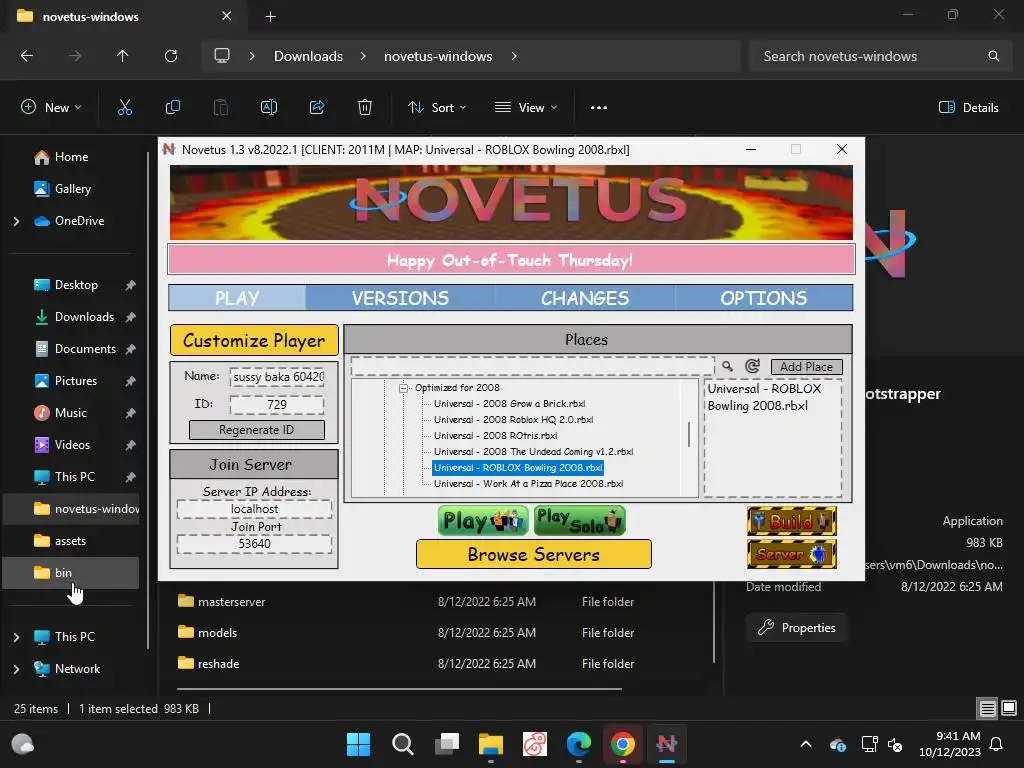Open the Windows Start menu
The height and width of the screenshot is (768, 1024).
358,744
